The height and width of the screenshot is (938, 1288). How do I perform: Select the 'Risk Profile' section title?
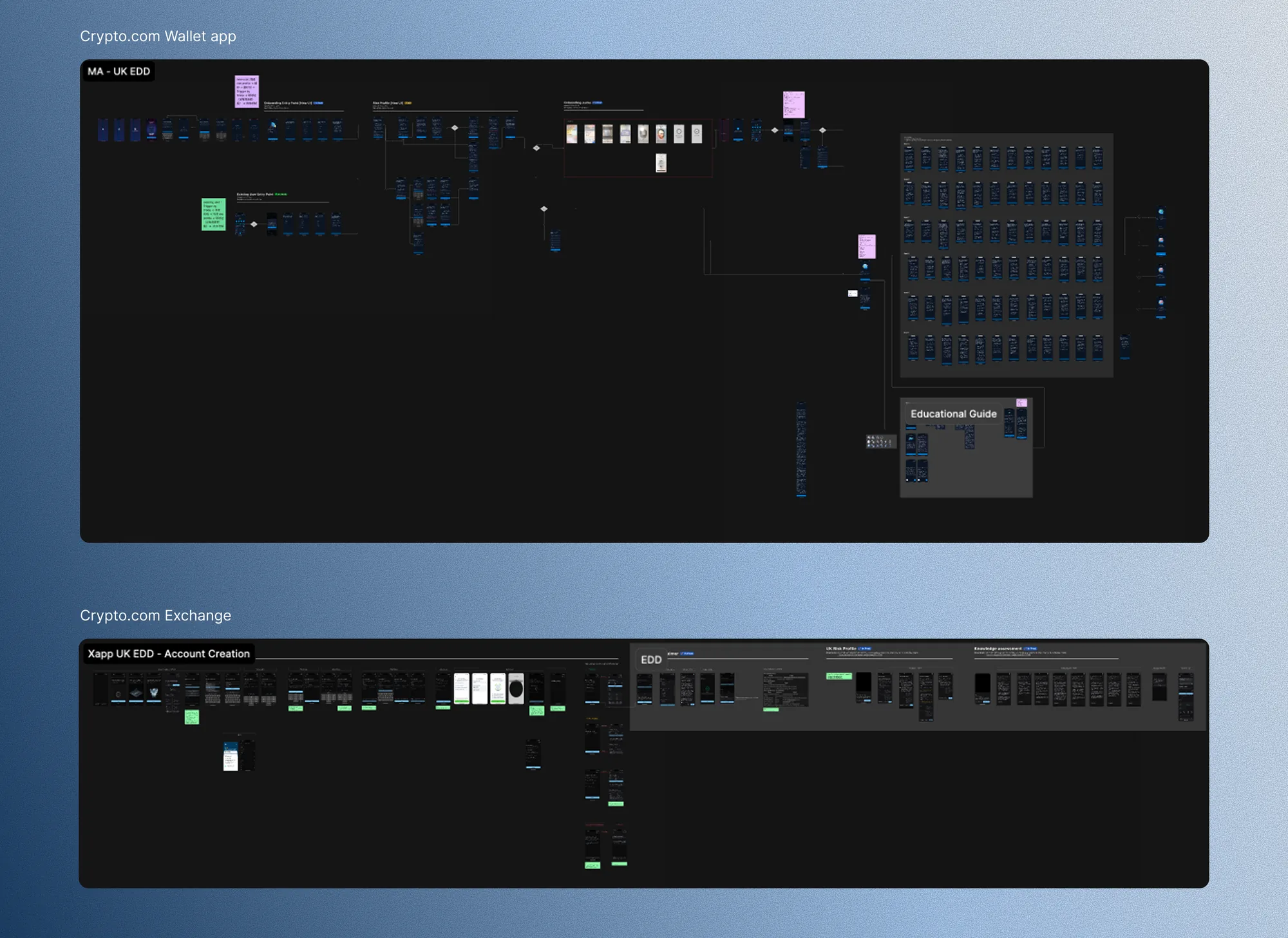coord(388,103)
